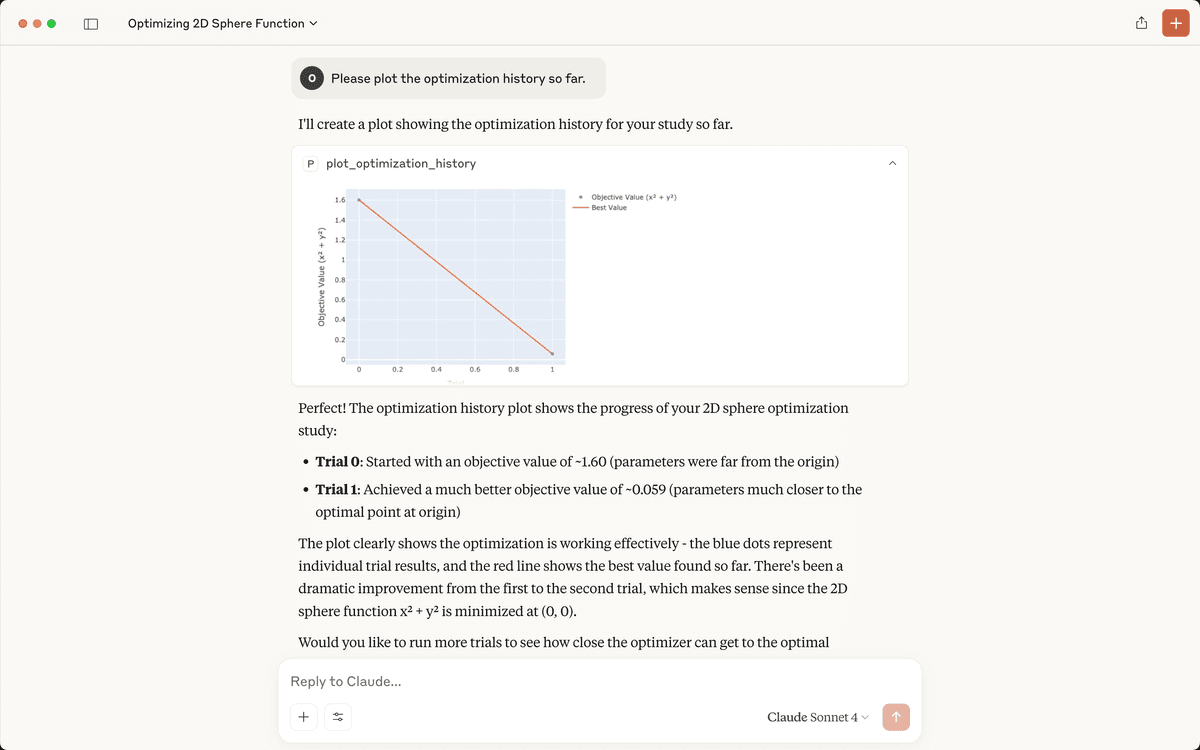Click the user avatar O icon
Viewport: 1200px width, 750px height.
(x=311, y=78)
